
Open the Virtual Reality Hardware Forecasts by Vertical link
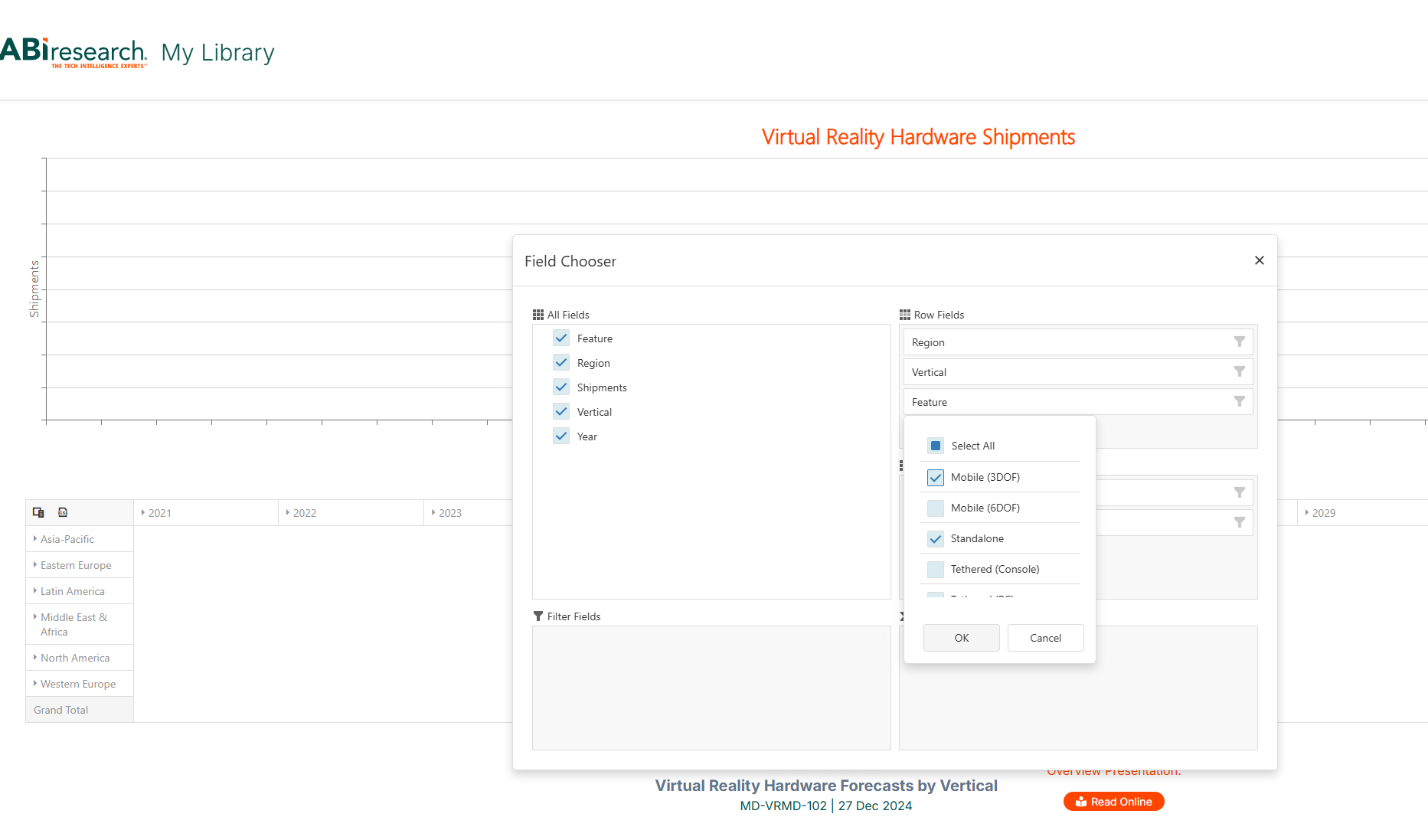tap(825, 786)
